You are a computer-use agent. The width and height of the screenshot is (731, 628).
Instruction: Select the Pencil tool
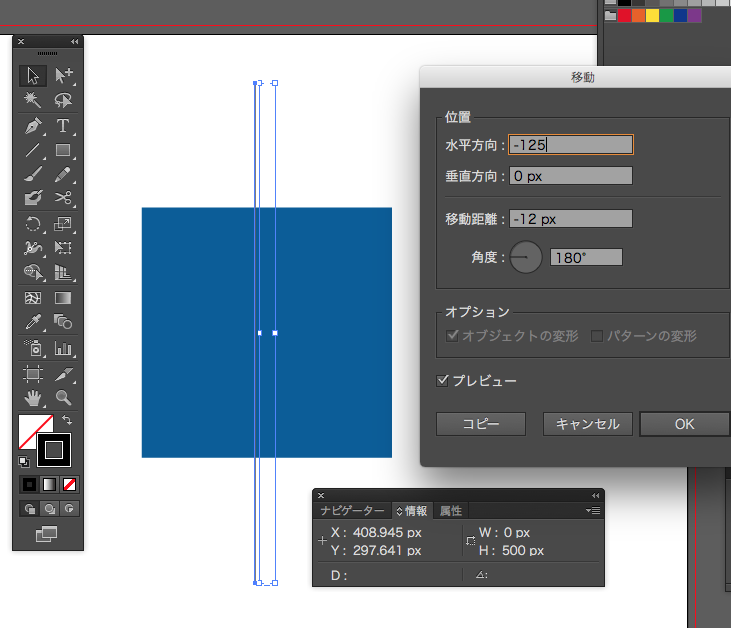[63, 174]
